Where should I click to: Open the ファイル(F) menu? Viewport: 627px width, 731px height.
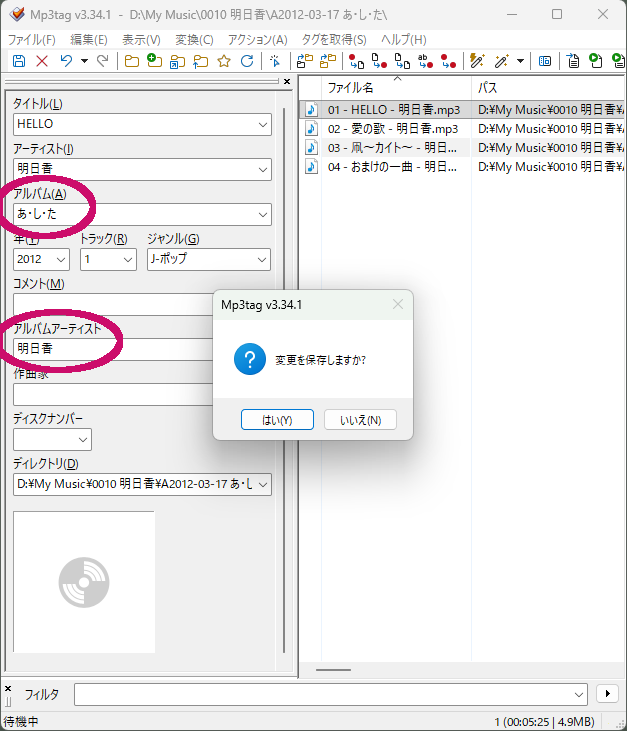tap(32, 40)
